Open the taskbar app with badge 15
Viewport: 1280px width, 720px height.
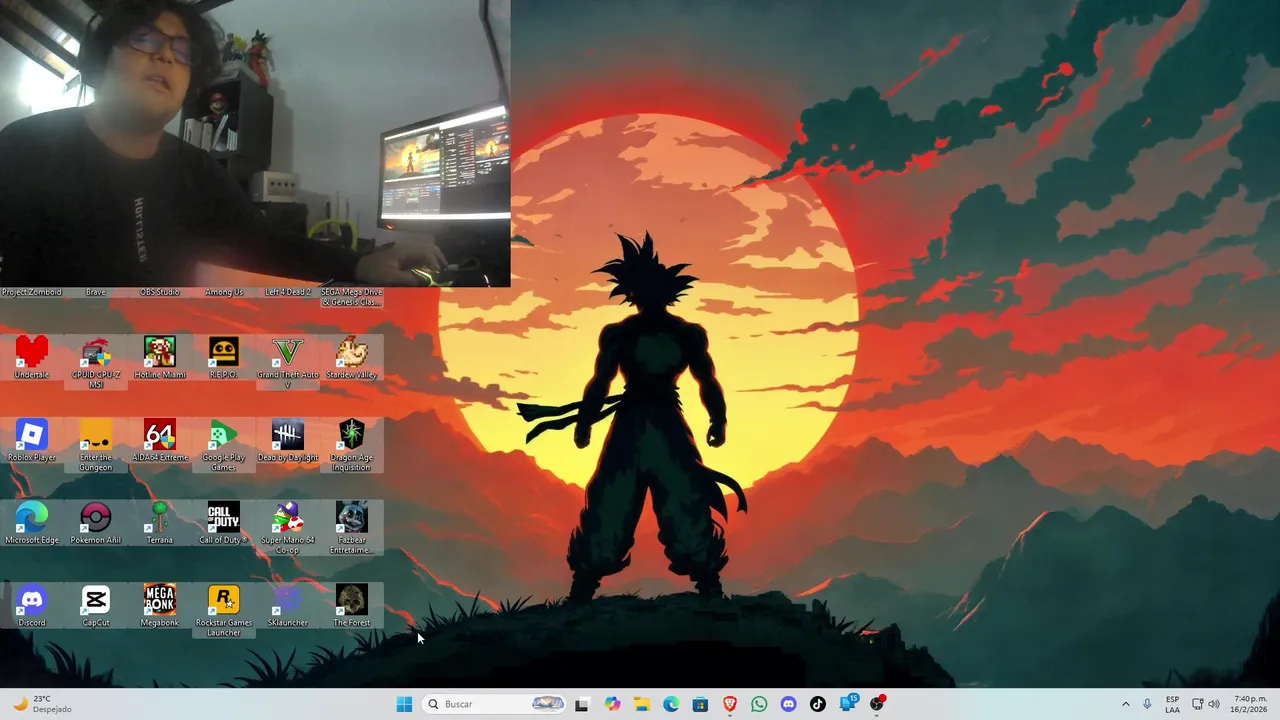coord(848,704)
